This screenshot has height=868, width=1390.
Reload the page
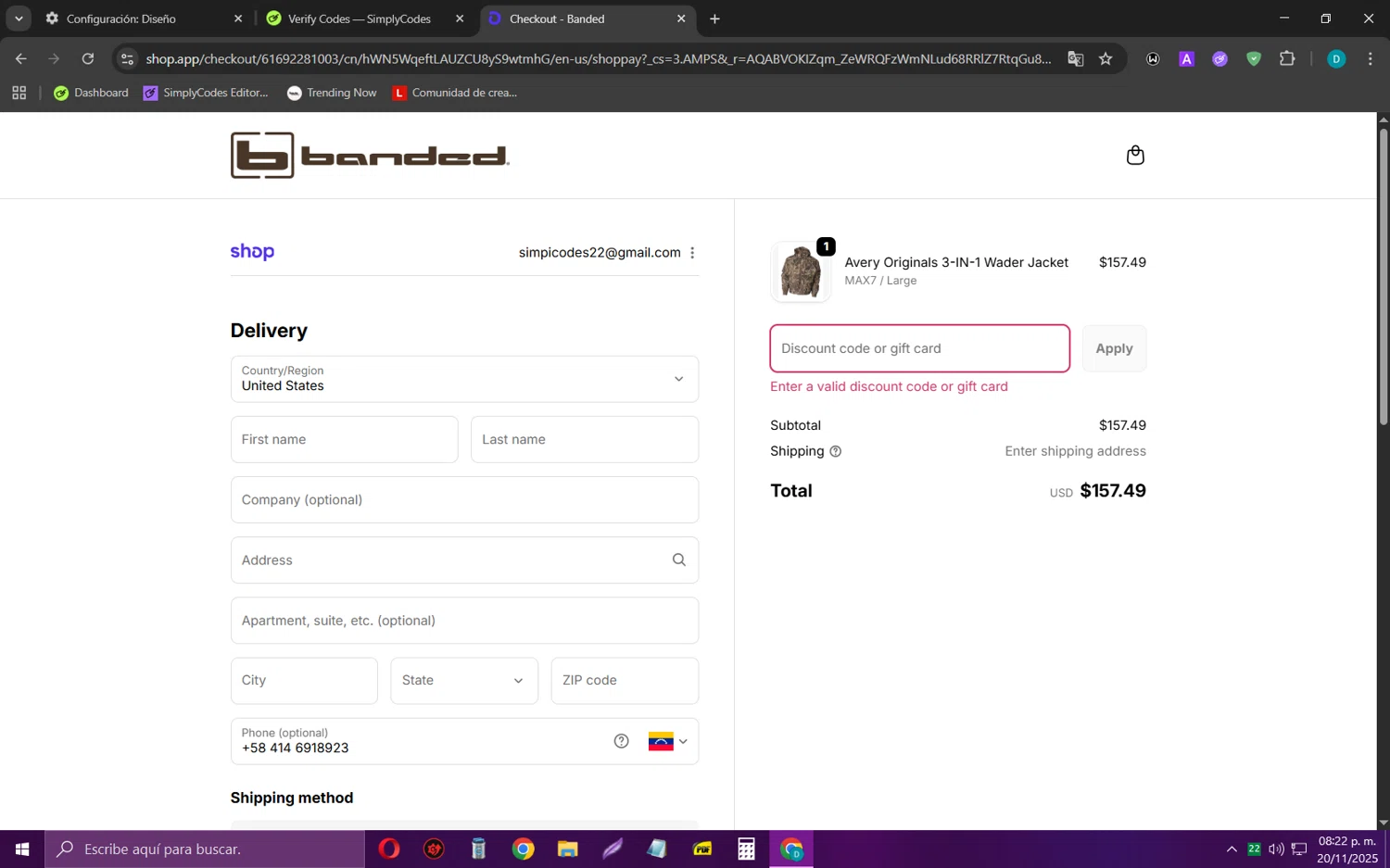[x=87, y=58]
